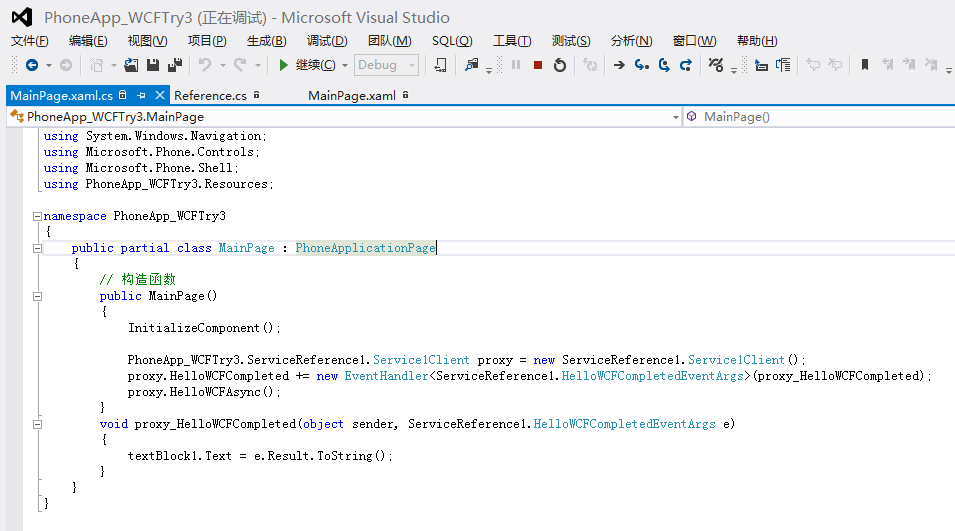Click the Show Next Statement arrow

click(x=619, y=65)
